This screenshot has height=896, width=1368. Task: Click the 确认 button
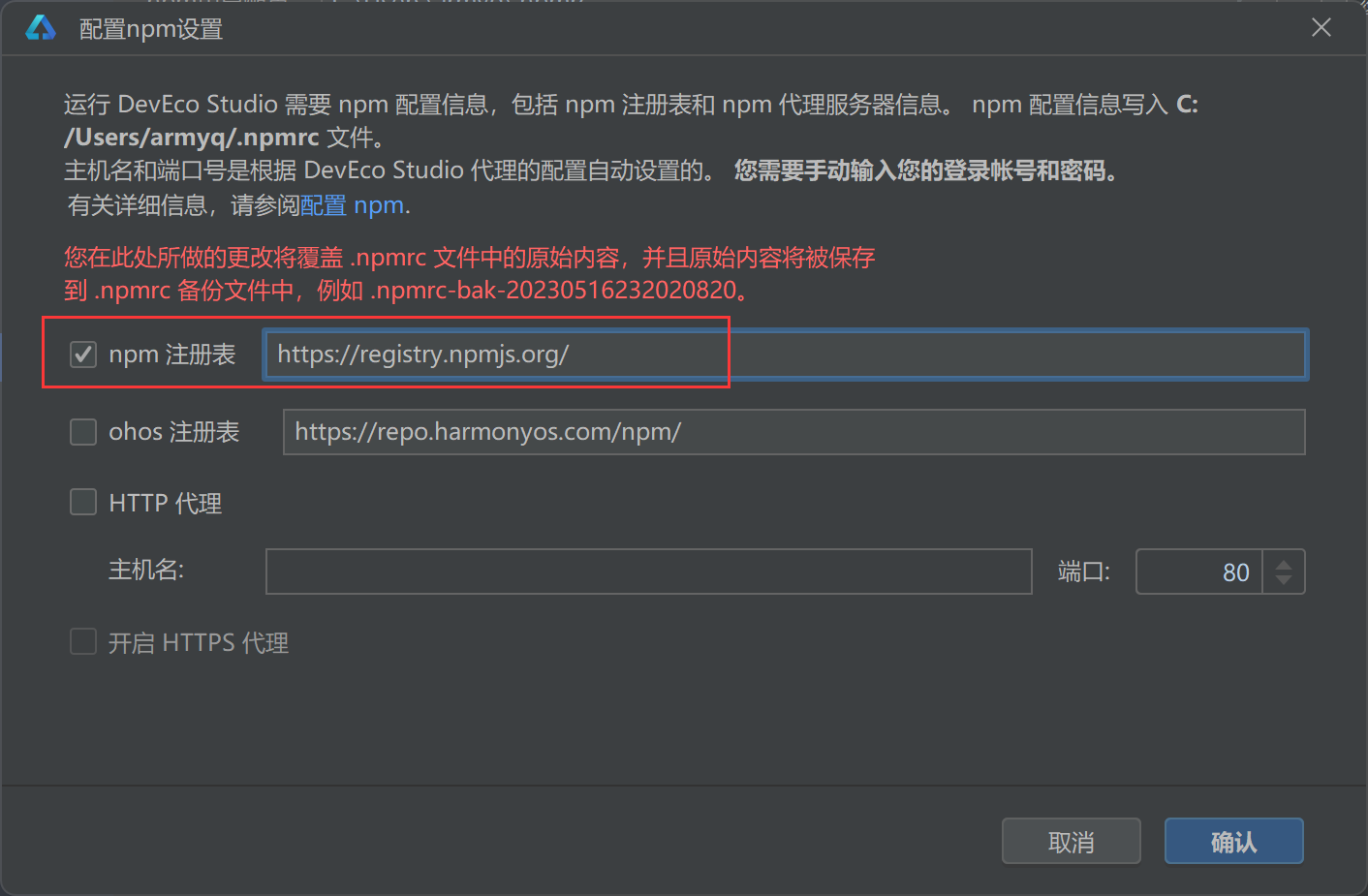click(1234, 841)
